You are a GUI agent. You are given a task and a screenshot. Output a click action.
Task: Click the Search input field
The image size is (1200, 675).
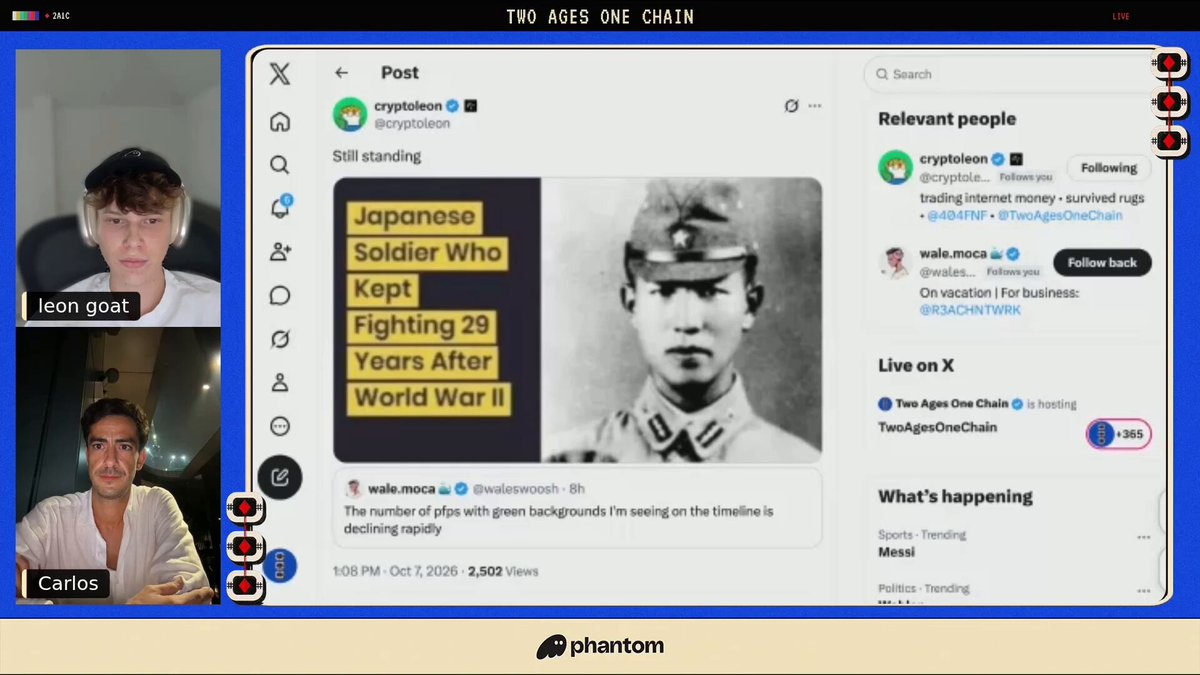(x=1008, y=74)
